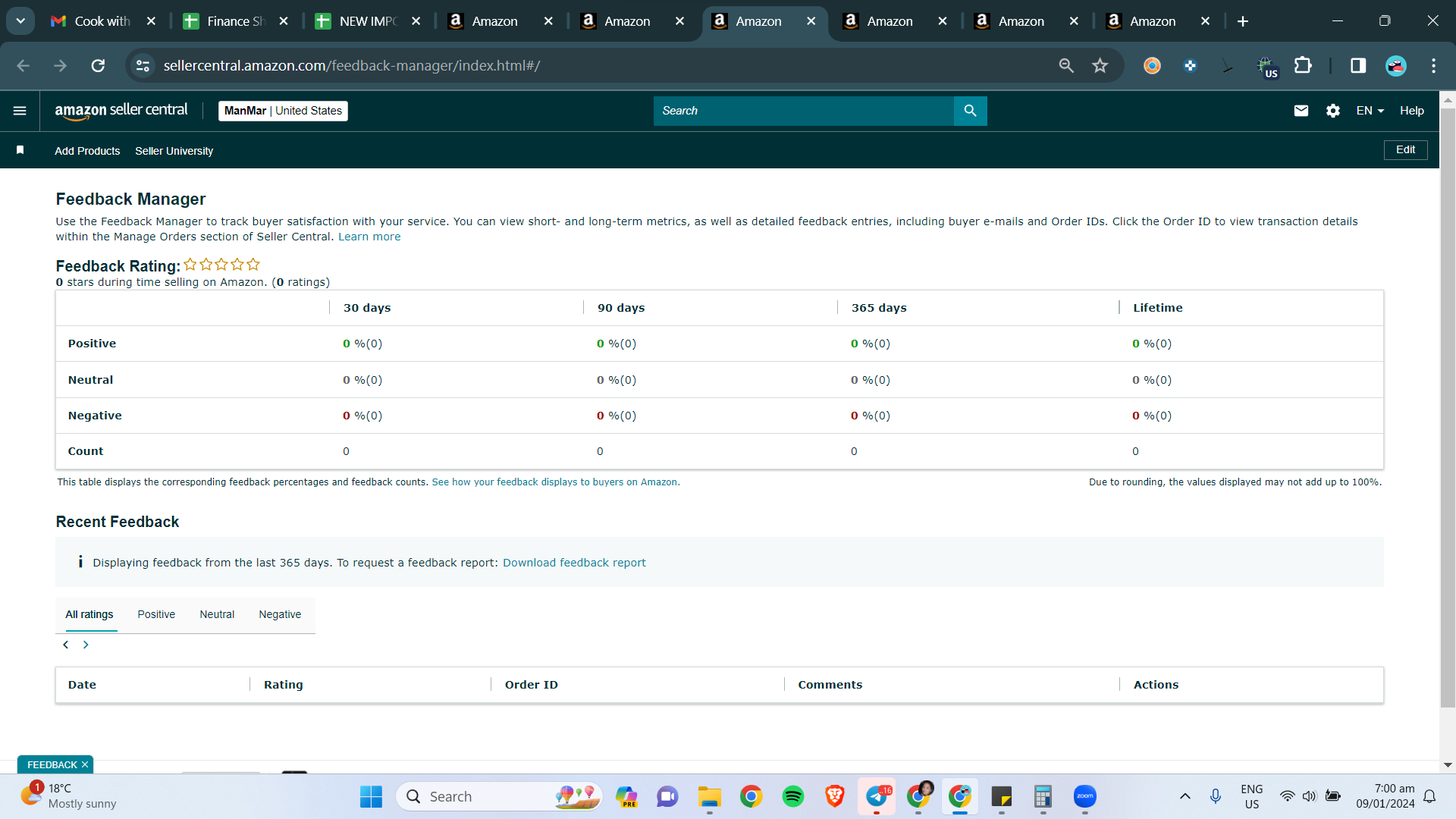Open the EN language dropdown
The height and width of the screenshot is (819, 1456).
(x=1370, y=111)
